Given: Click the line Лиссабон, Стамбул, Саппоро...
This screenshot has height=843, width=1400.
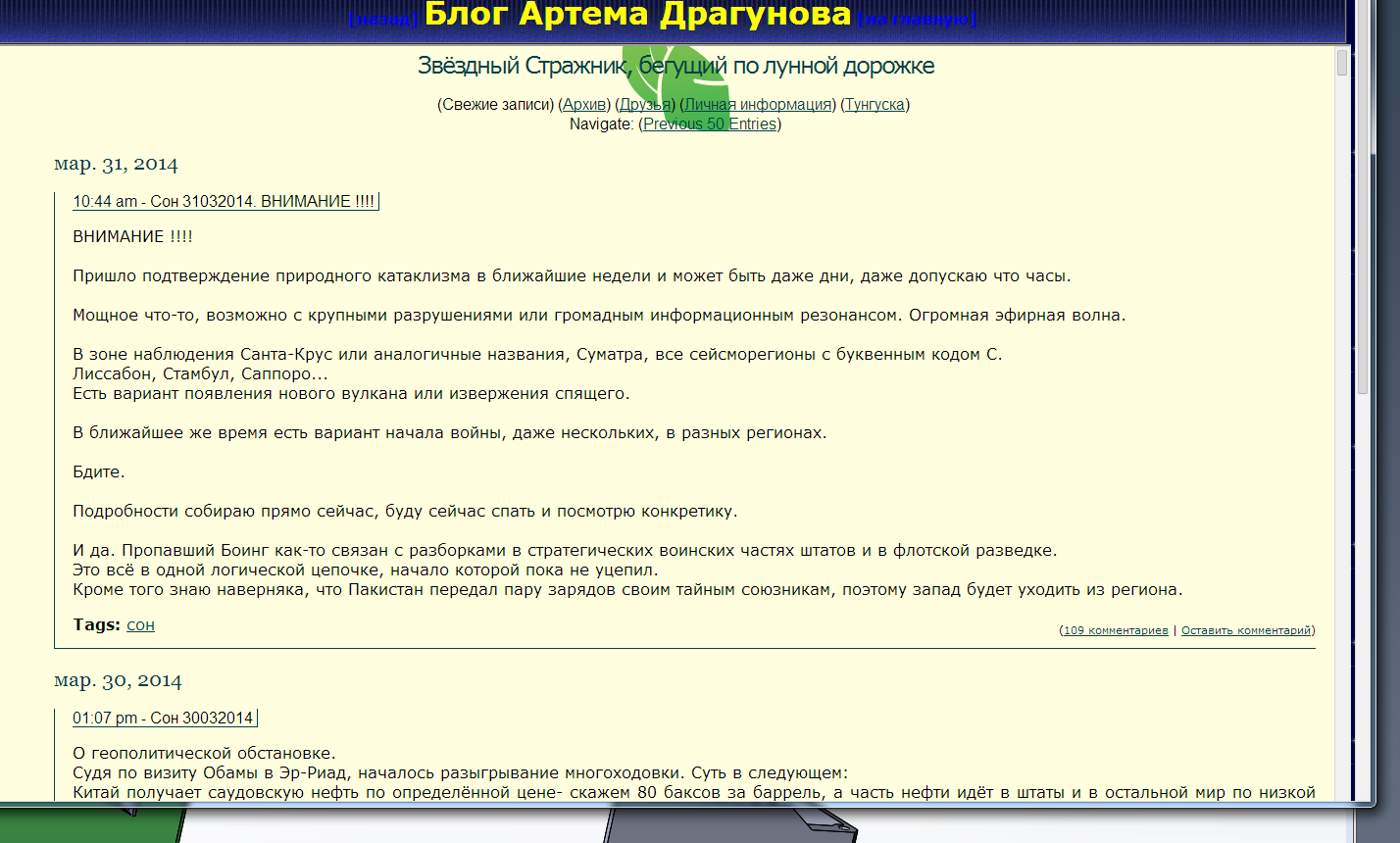Looking at the screenshot, I should pos(200,373).
